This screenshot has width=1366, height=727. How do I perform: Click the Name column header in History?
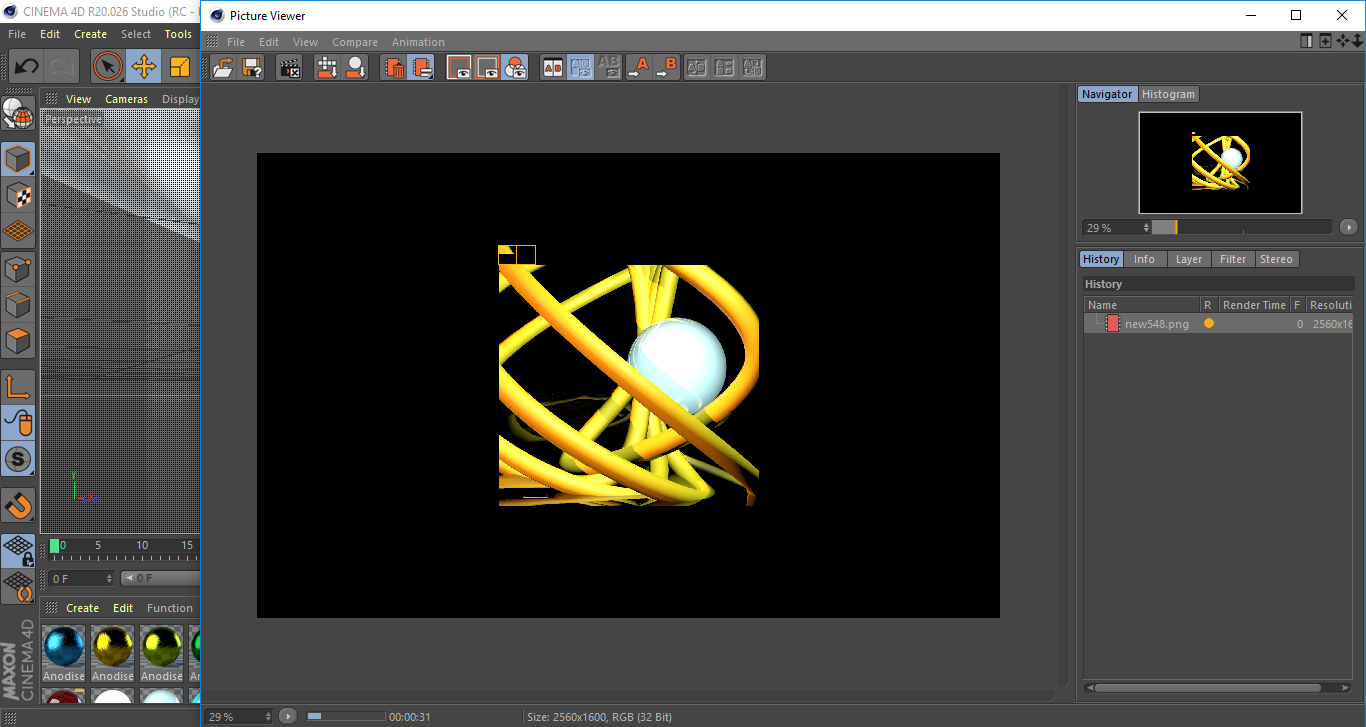pyautogui.click(x=1142, y=305)
